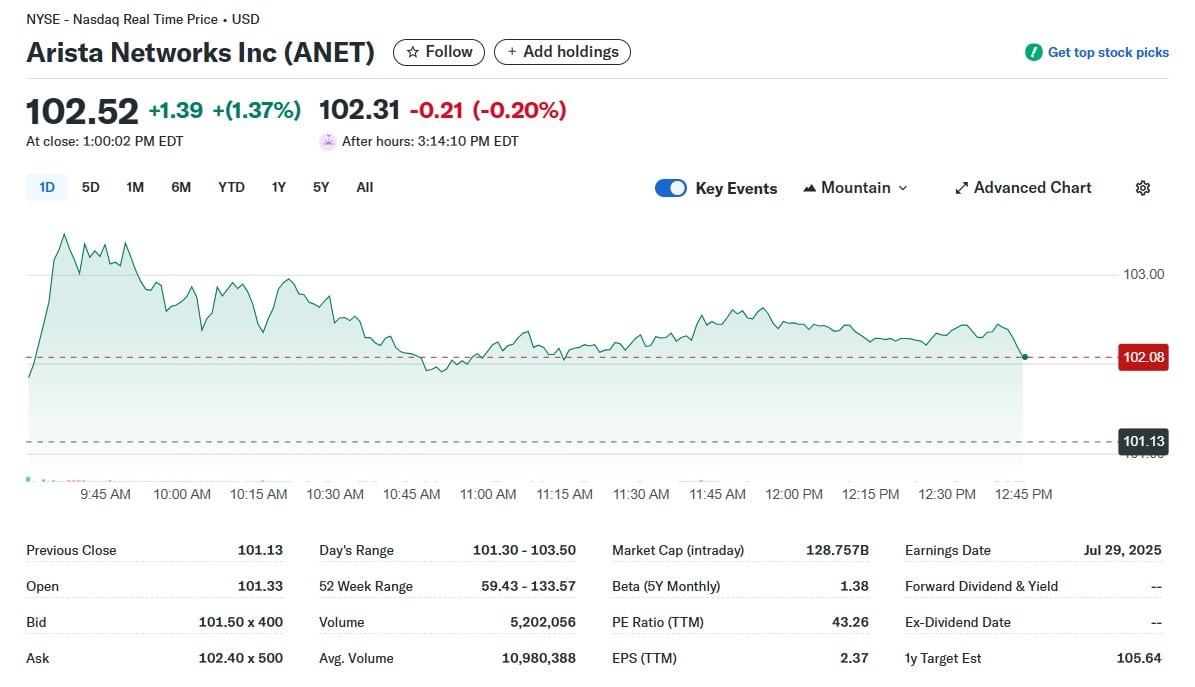
Task: Click the Ask value 102.40 x 500
Action: point(241,658)
